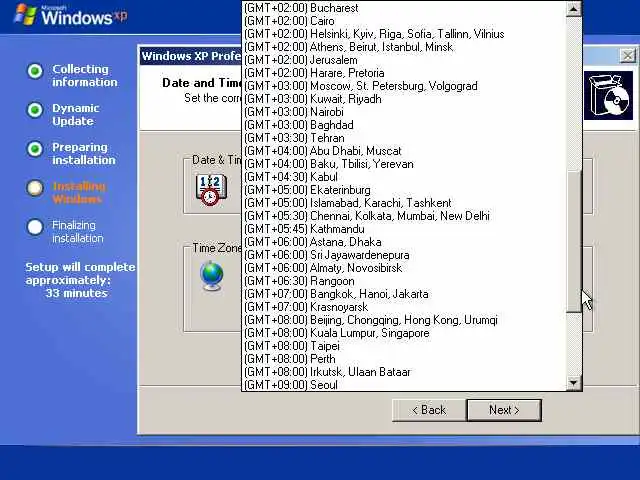Select (GMT+07:00) Krasnoyarsk
The image size is (640, 480).
[404, 307]
